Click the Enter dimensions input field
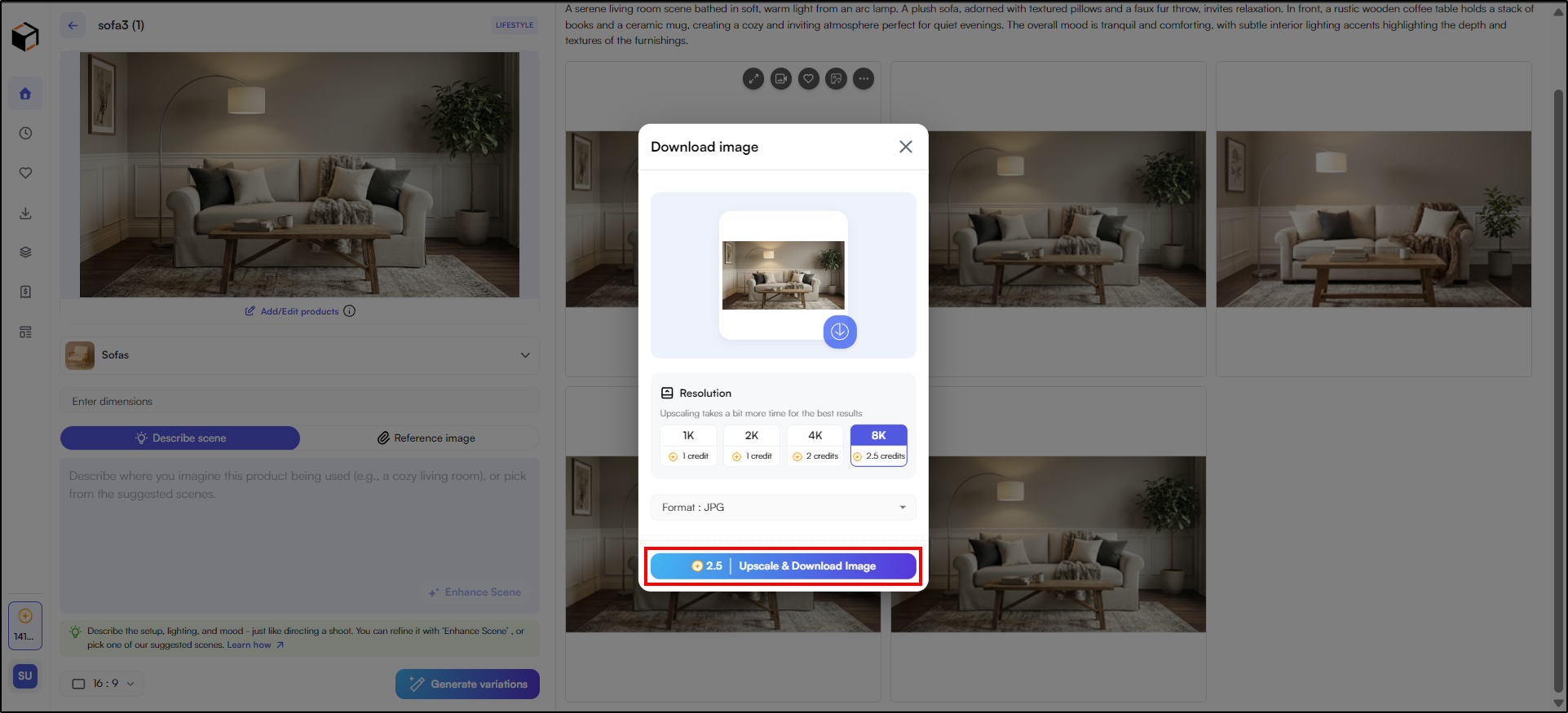 pyautogui.click(x=299, y=402)
